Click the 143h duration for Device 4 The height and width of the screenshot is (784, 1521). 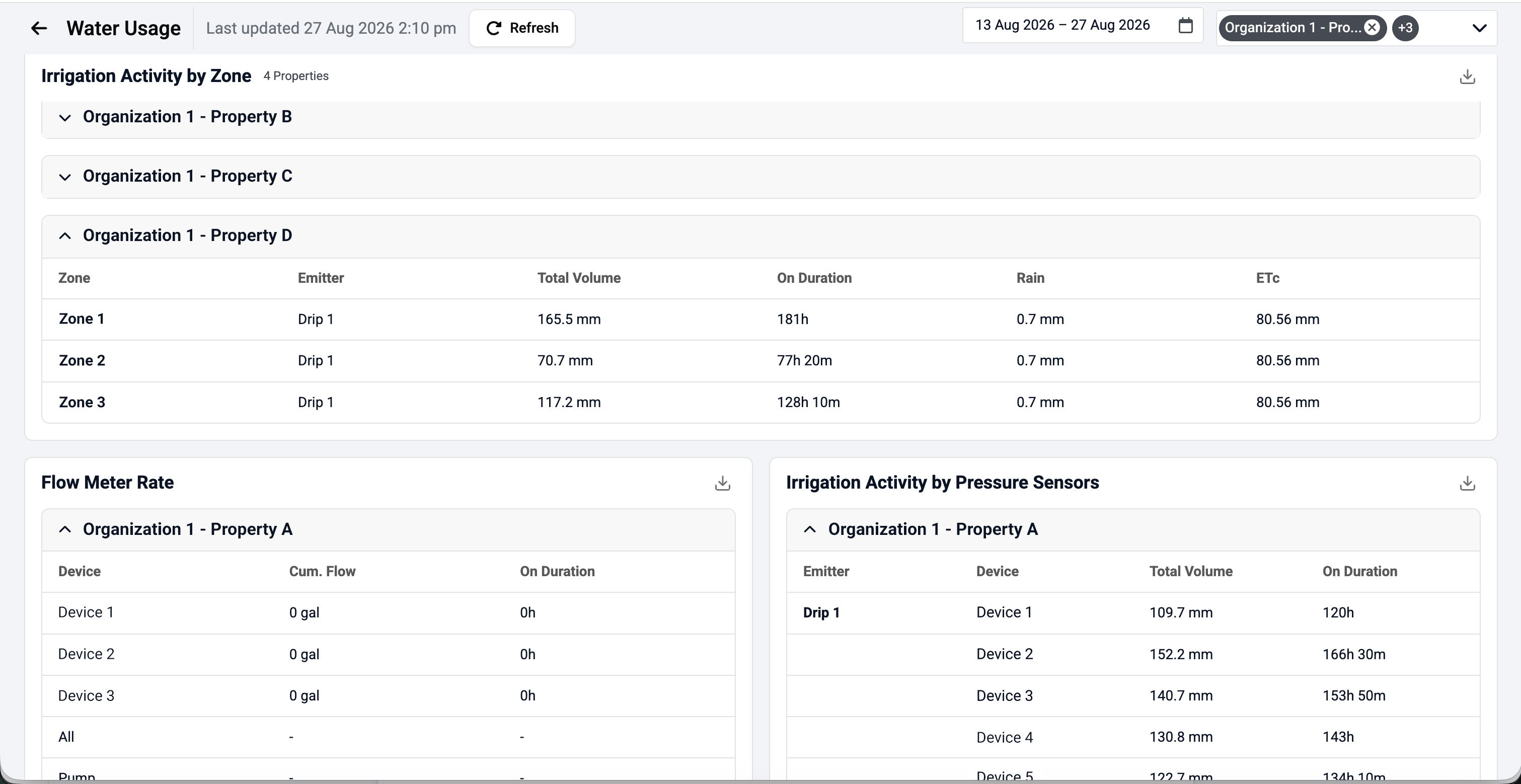1338,737
